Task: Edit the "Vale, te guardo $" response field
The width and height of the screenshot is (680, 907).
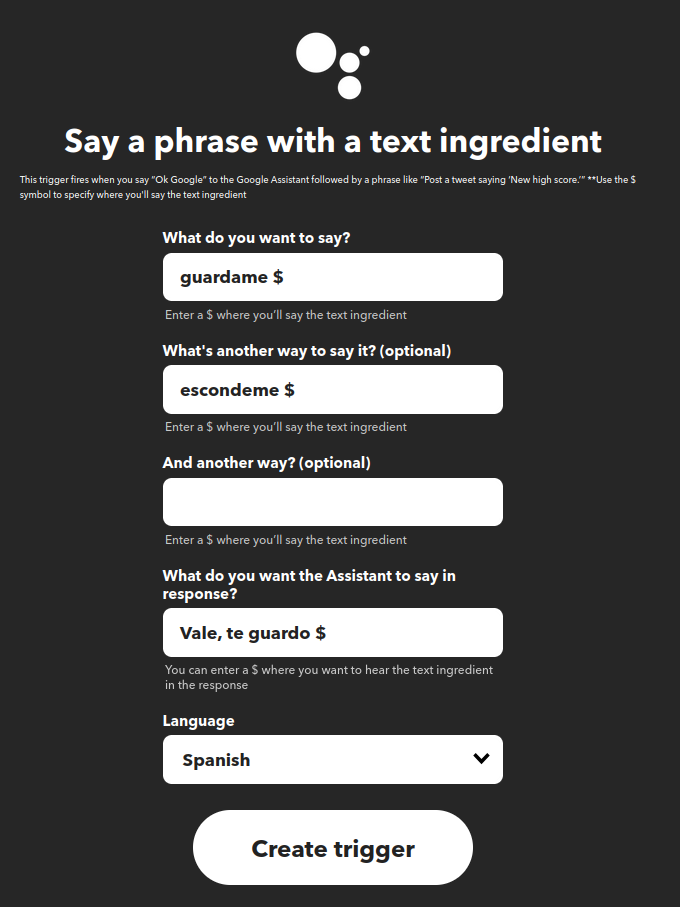Action: (x=332, y=633)
